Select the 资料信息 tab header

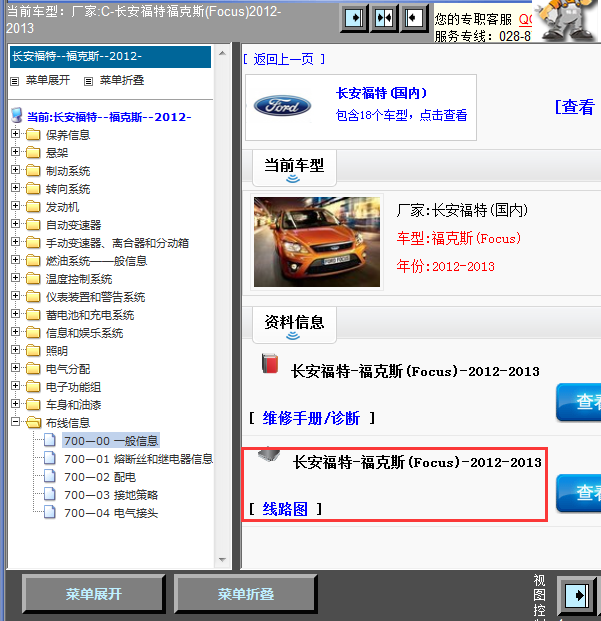pos(294,325)
